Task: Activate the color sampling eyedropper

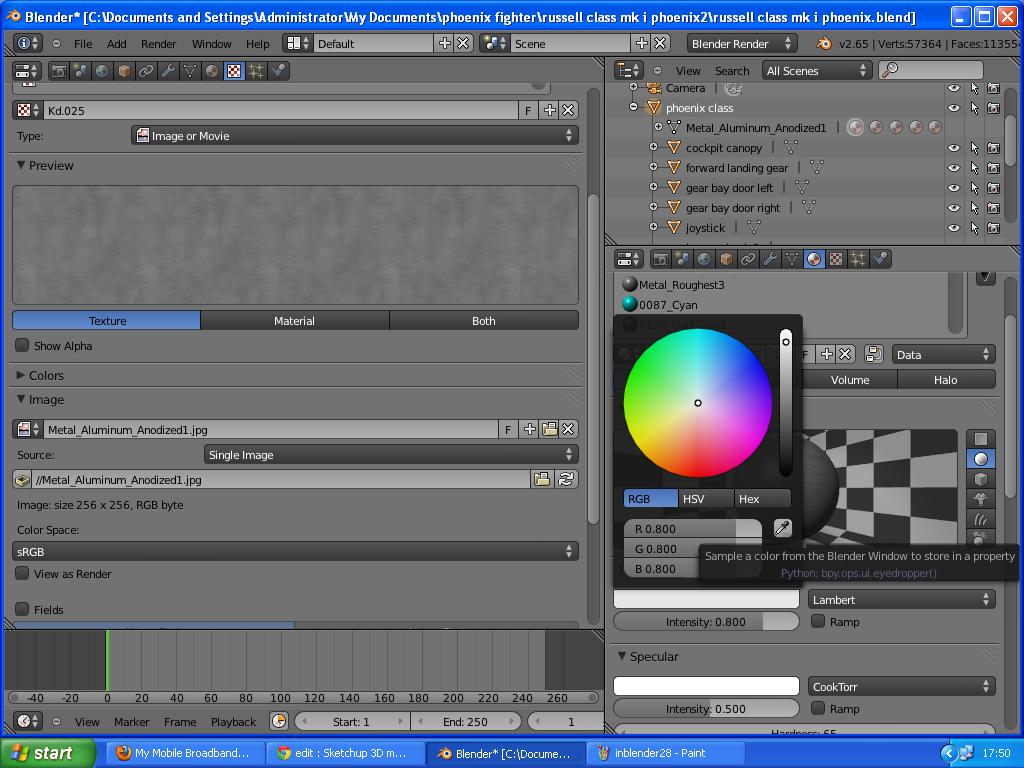Action: coord(783,528)
